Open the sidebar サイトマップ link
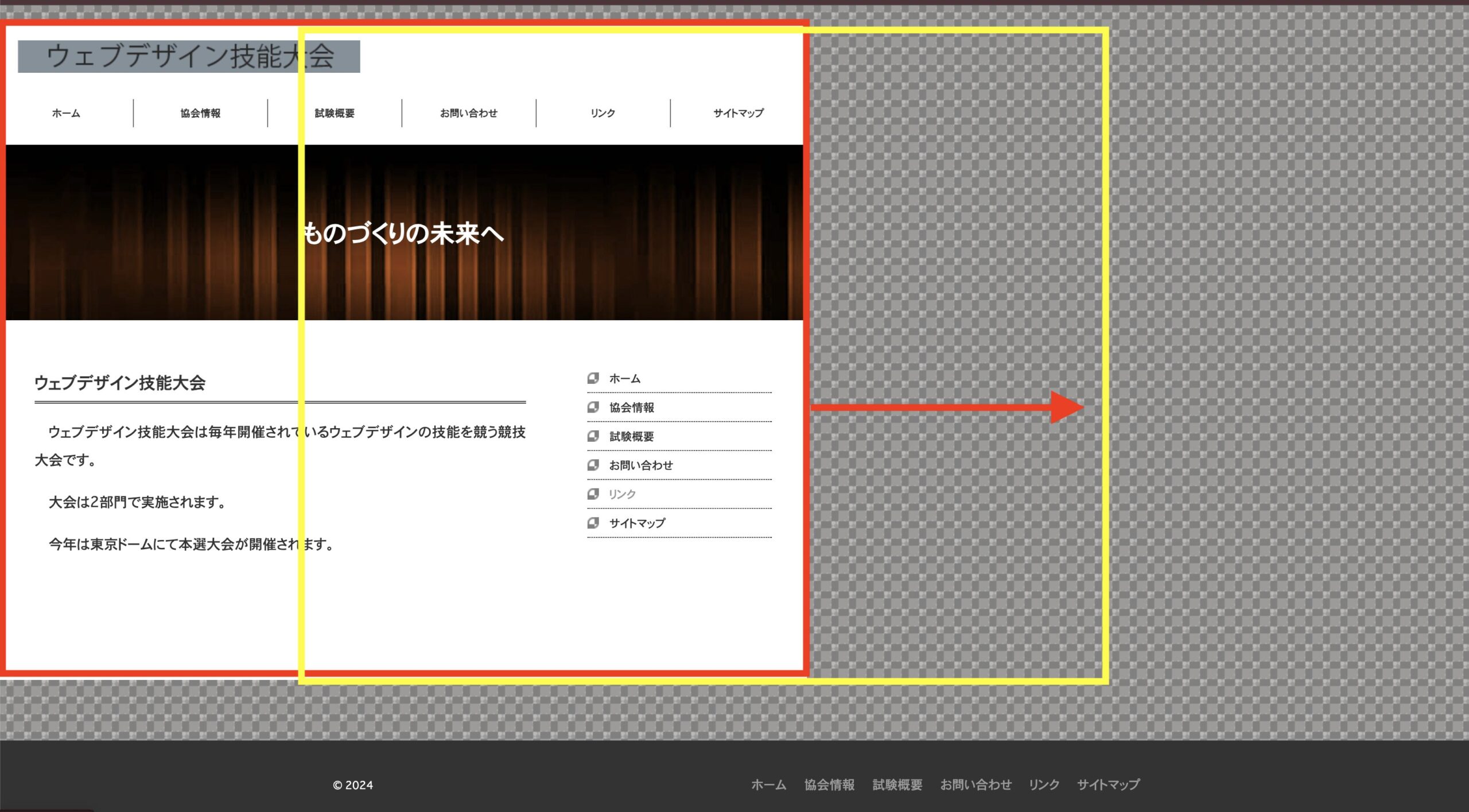Image resolution: width=1469 pixels, height=812 pixels. tap(637, 523)
